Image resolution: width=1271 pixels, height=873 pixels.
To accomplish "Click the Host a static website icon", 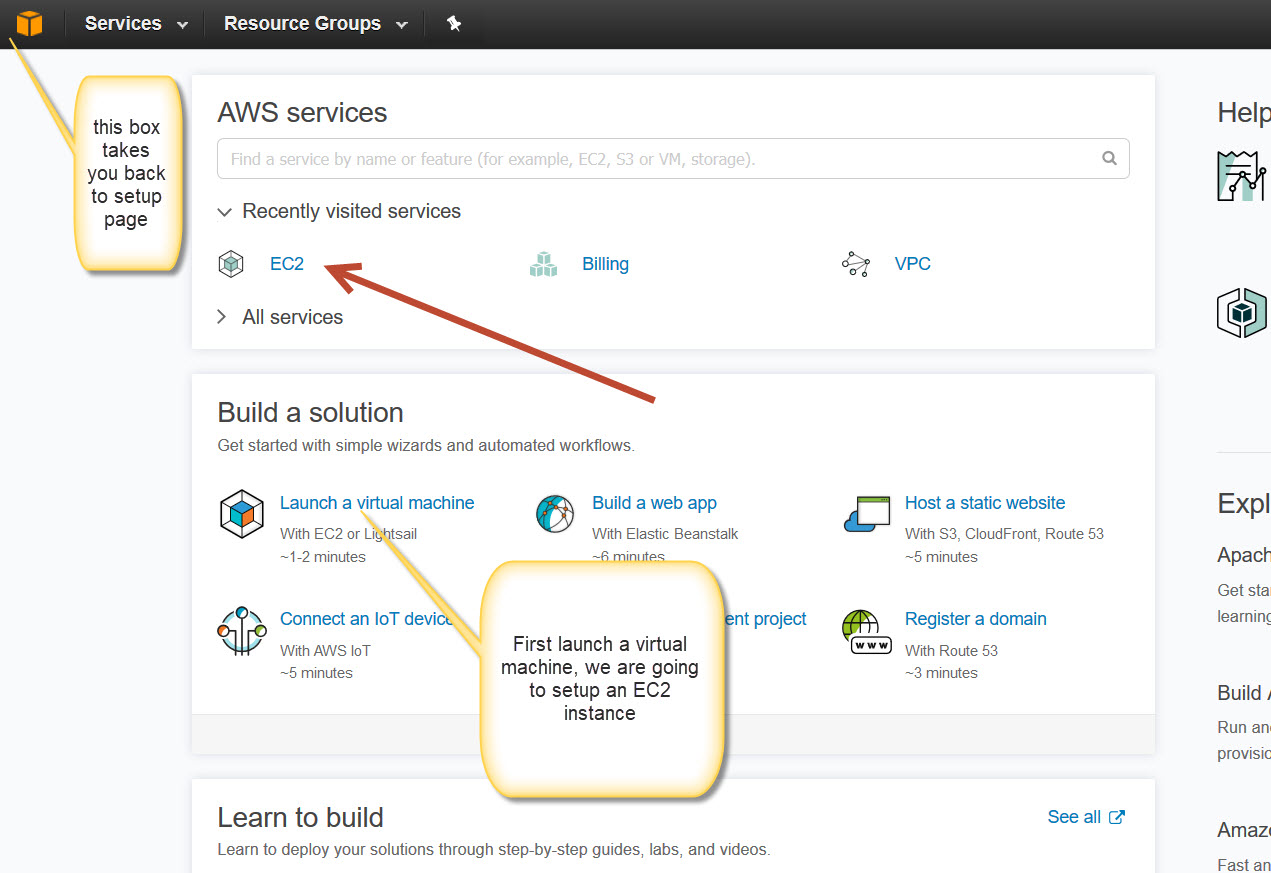I will (866, 514).
